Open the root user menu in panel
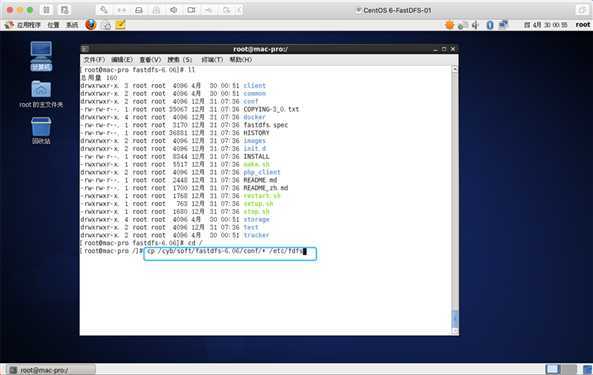Screen dimensions: 593x375 pyautogui.click(x=582, y=25)
